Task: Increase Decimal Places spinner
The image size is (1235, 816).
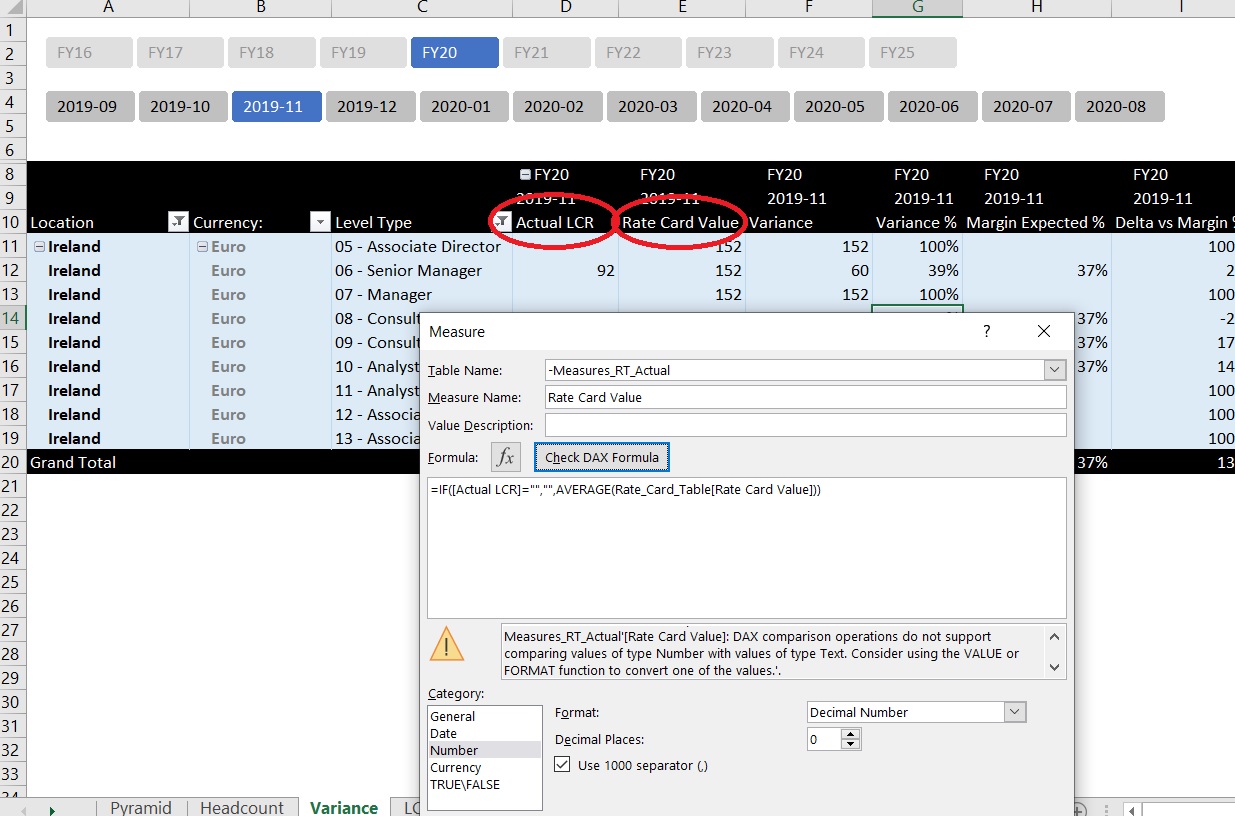Action: click(851, 734)
